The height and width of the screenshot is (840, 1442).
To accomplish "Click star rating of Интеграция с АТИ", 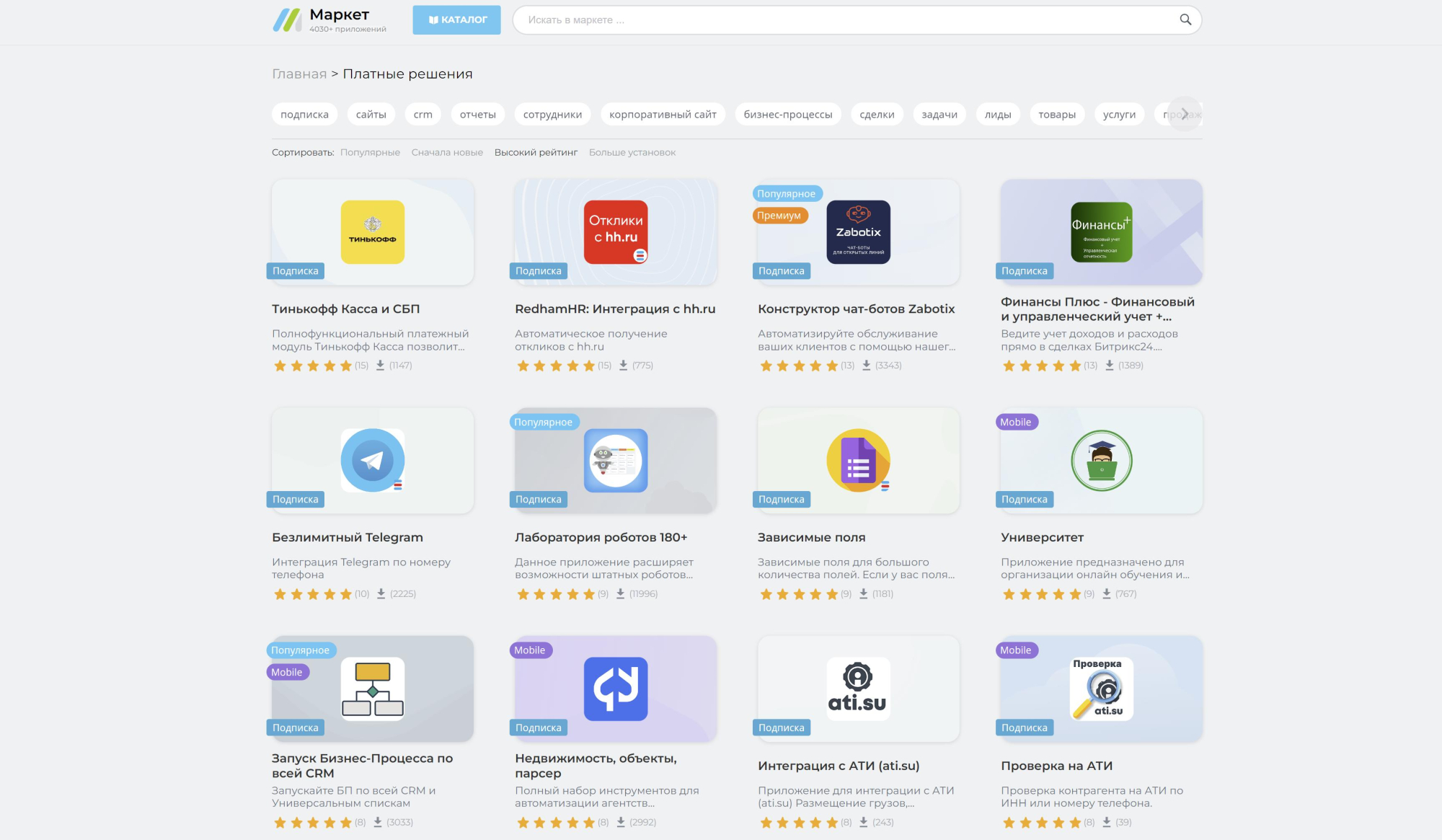I will click(799, 823).
